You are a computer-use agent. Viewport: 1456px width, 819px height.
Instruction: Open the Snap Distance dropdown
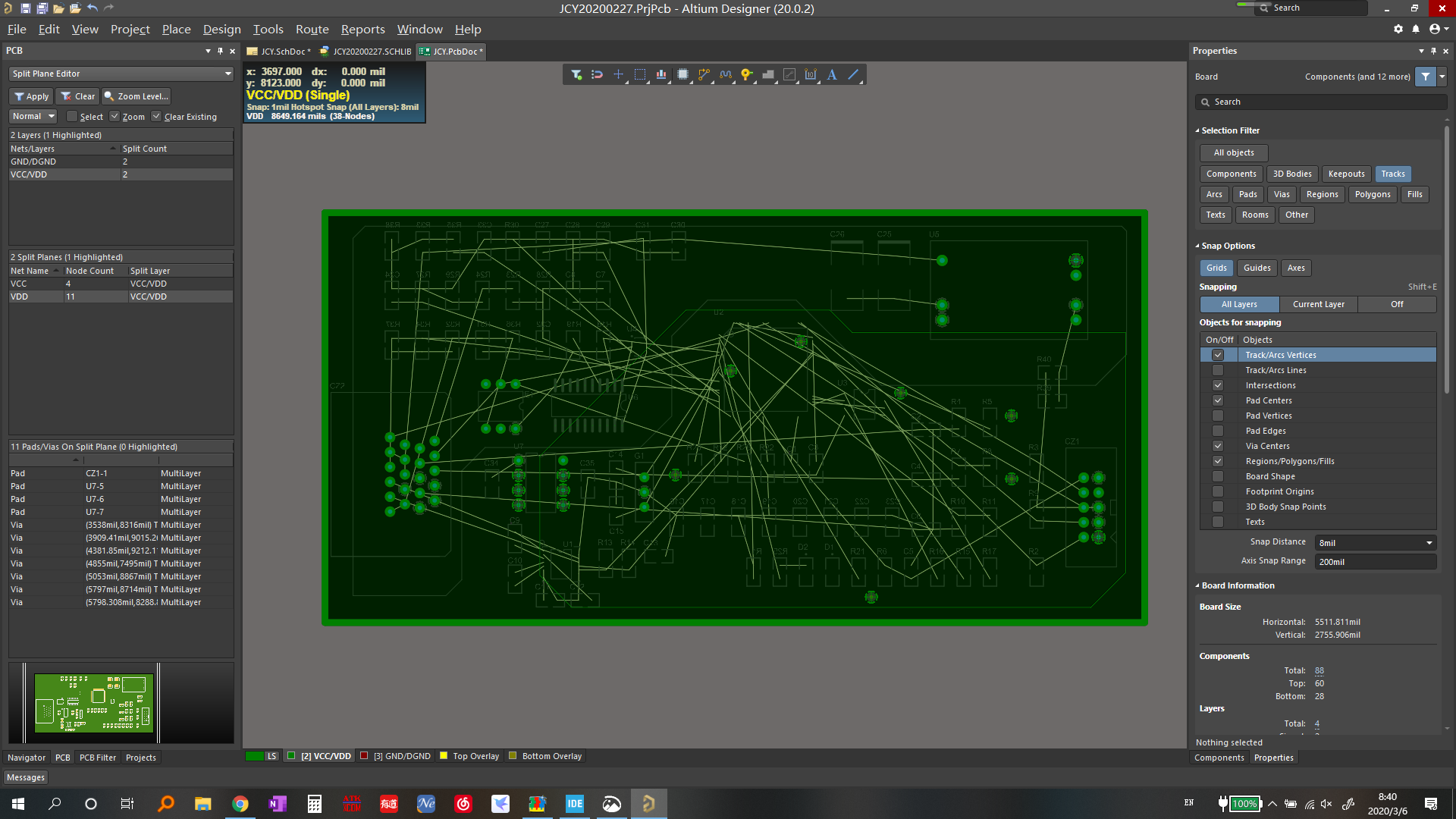pyautogui.click(x=1429, y=542)
